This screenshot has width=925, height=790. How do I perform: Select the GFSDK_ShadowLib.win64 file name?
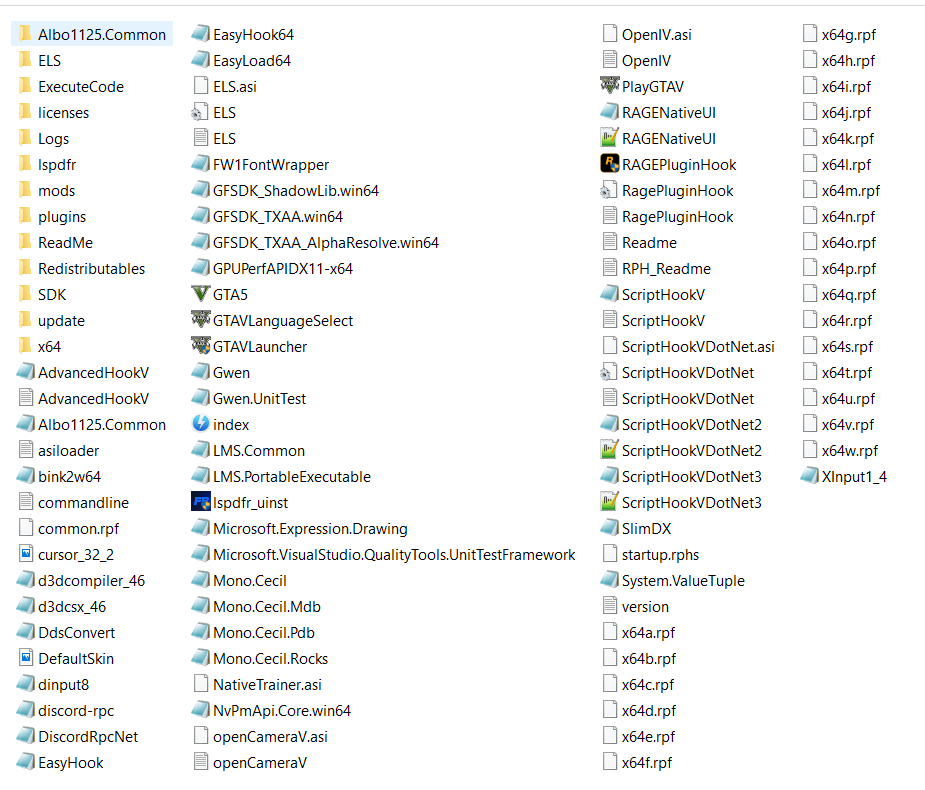(296, 191)
